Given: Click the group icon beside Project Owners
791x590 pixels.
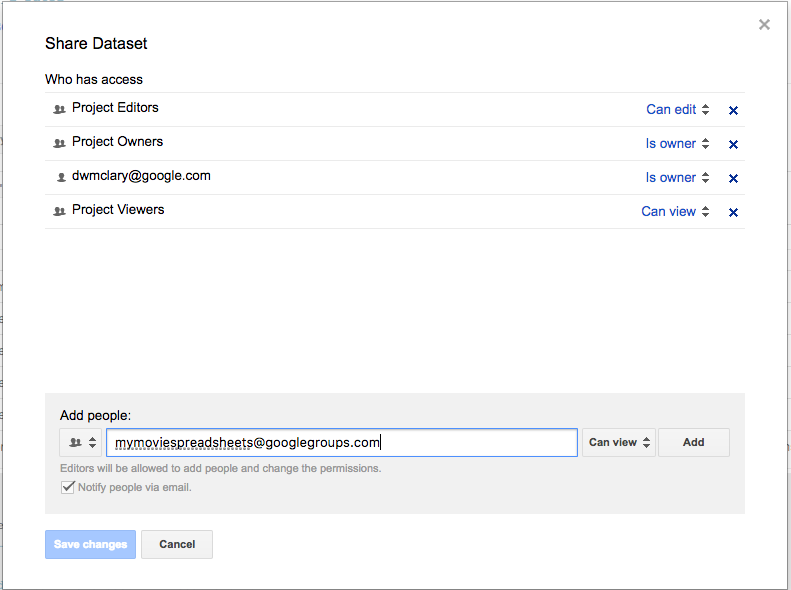Looking at the screenshot, I should (60, 143).
